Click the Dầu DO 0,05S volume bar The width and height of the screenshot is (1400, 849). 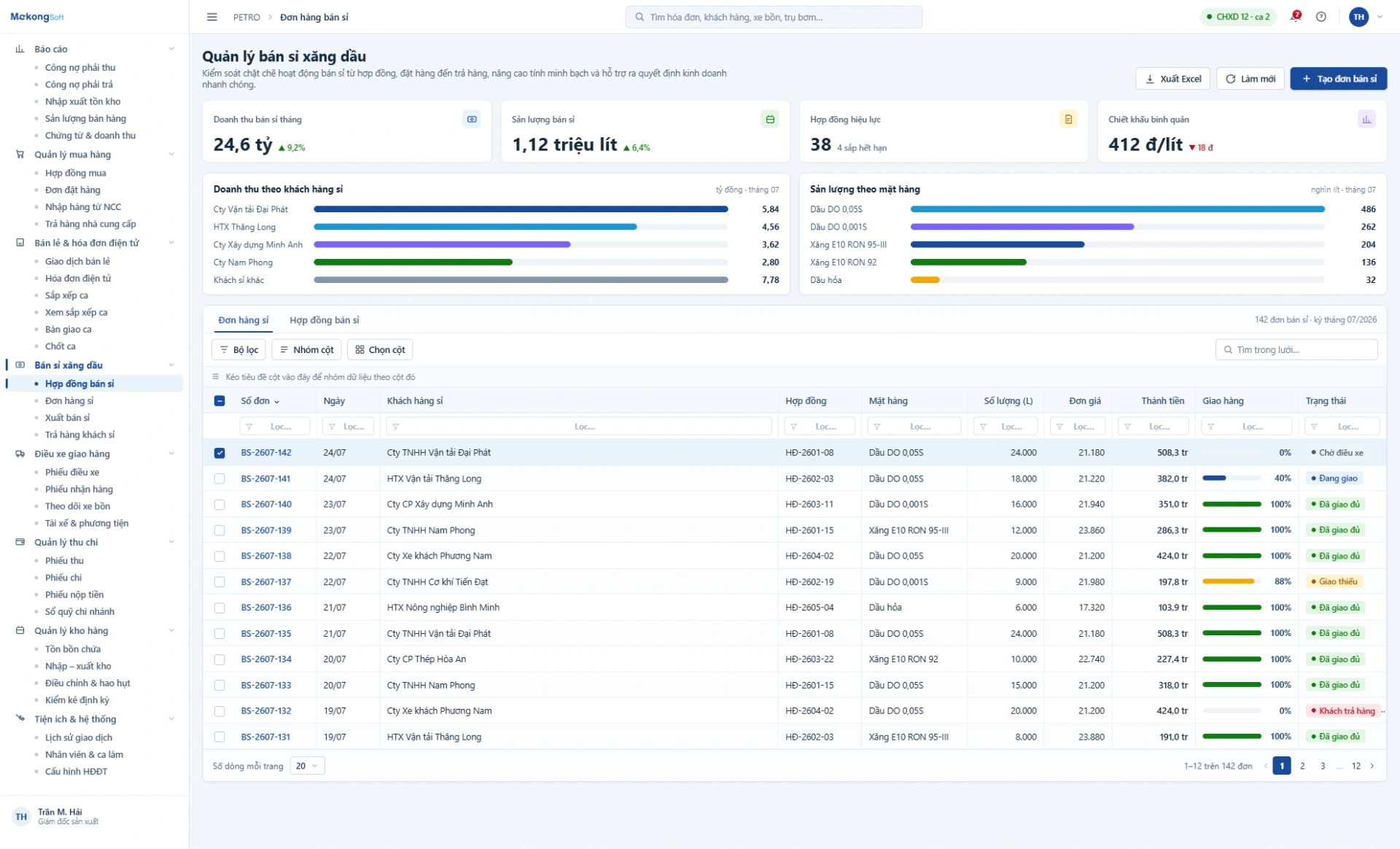tap(1117, 209)
